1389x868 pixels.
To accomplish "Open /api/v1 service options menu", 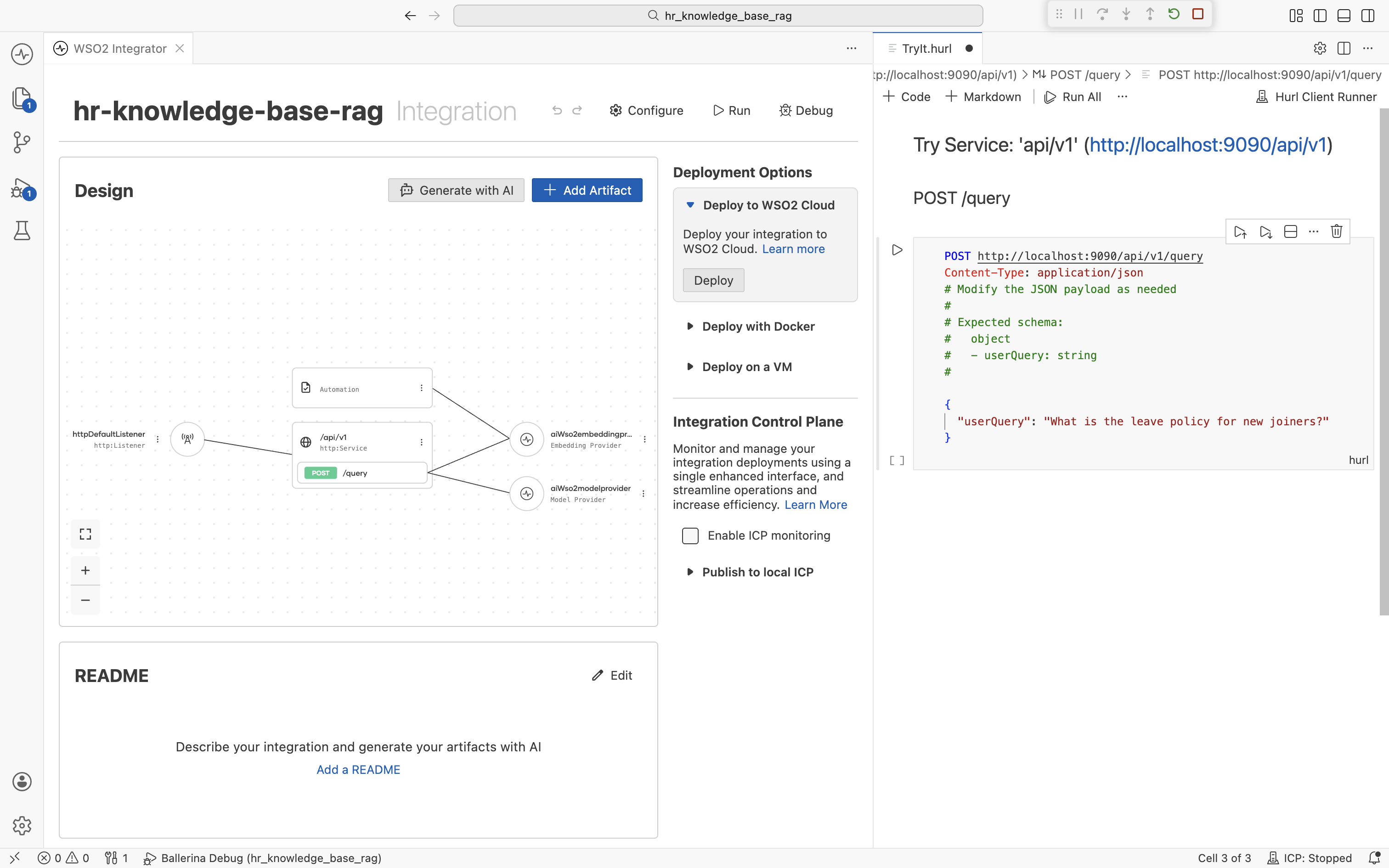I will 421,442.
